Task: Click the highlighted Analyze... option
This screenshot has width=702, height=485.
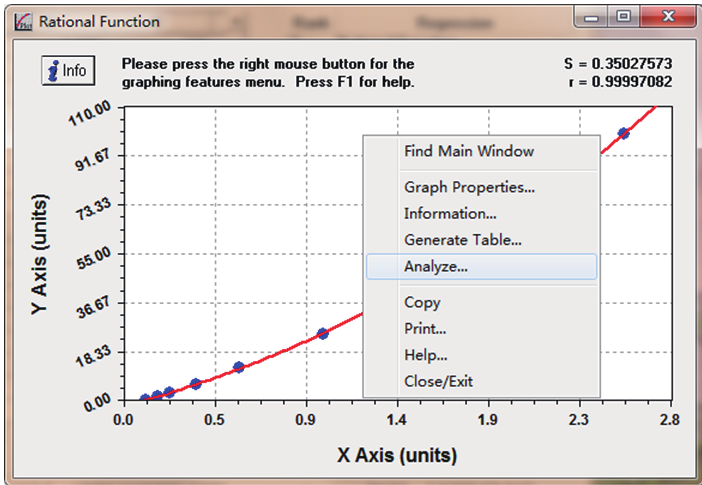Action: coord(436,267)
